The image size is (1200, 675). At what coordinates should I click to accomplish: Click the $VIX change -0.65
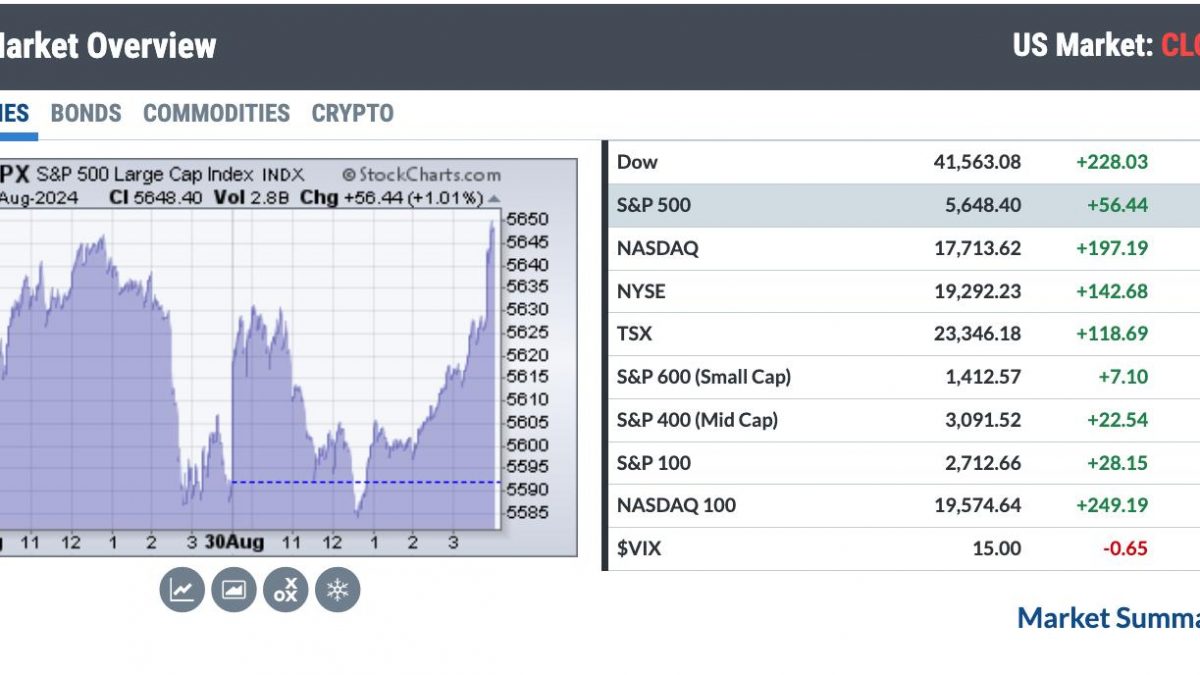click(x=1124, y=549)
